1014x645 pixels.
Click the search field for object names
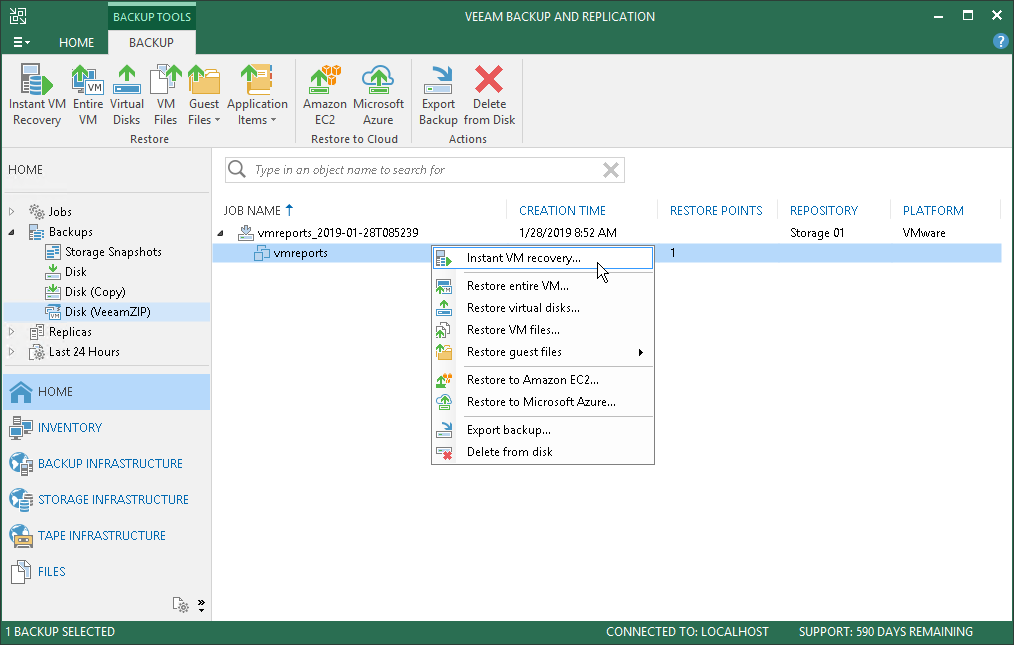point(420,170)
